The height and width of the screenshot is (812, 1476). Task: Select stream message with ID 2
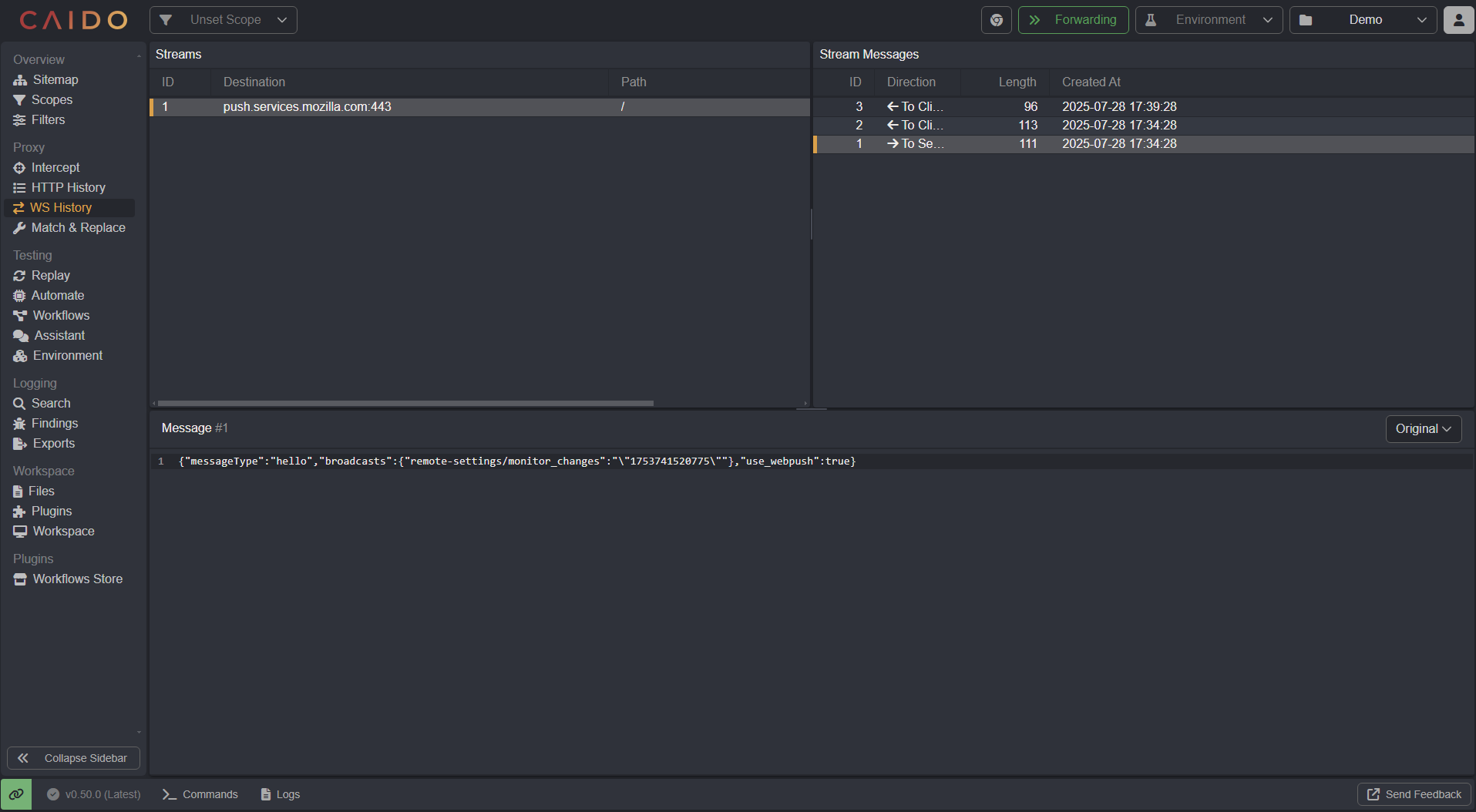click(x=1002, y=125)
